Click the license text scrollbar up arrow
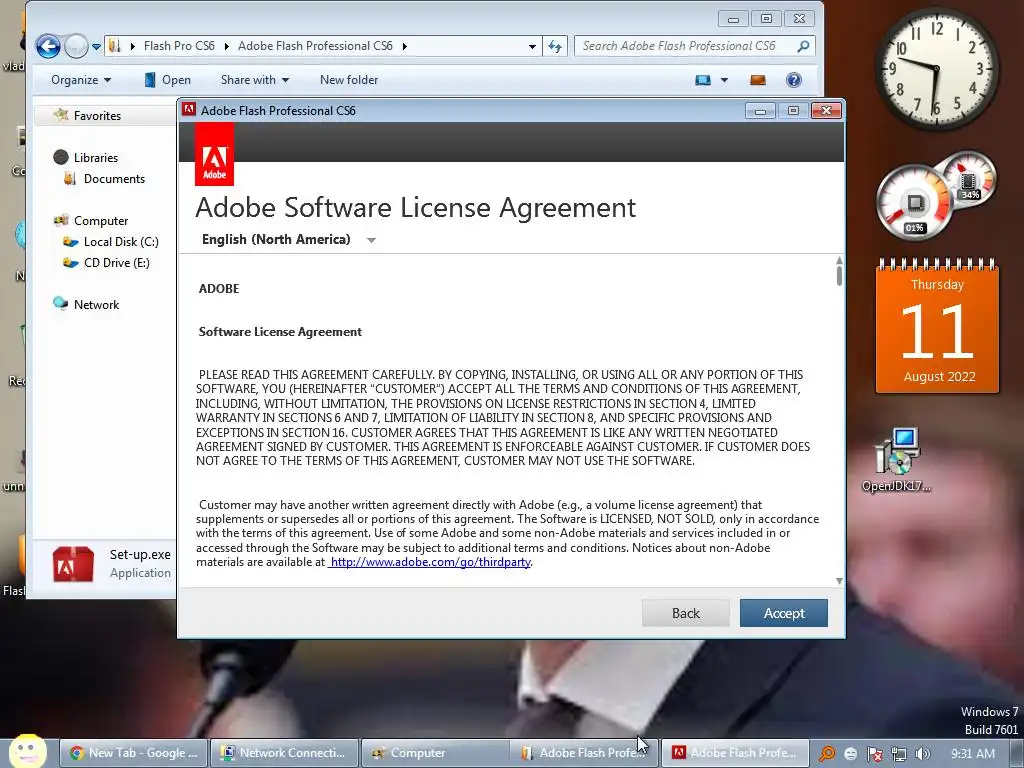This screenshot has height=768, width=1024. [x=839, y=261]
